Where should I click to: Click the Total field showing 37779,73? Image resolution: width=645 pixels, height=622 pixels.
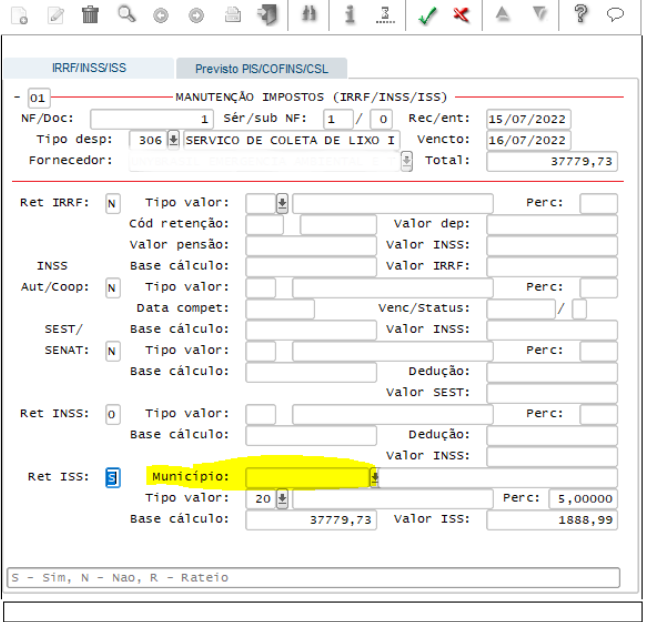point(552,161)
